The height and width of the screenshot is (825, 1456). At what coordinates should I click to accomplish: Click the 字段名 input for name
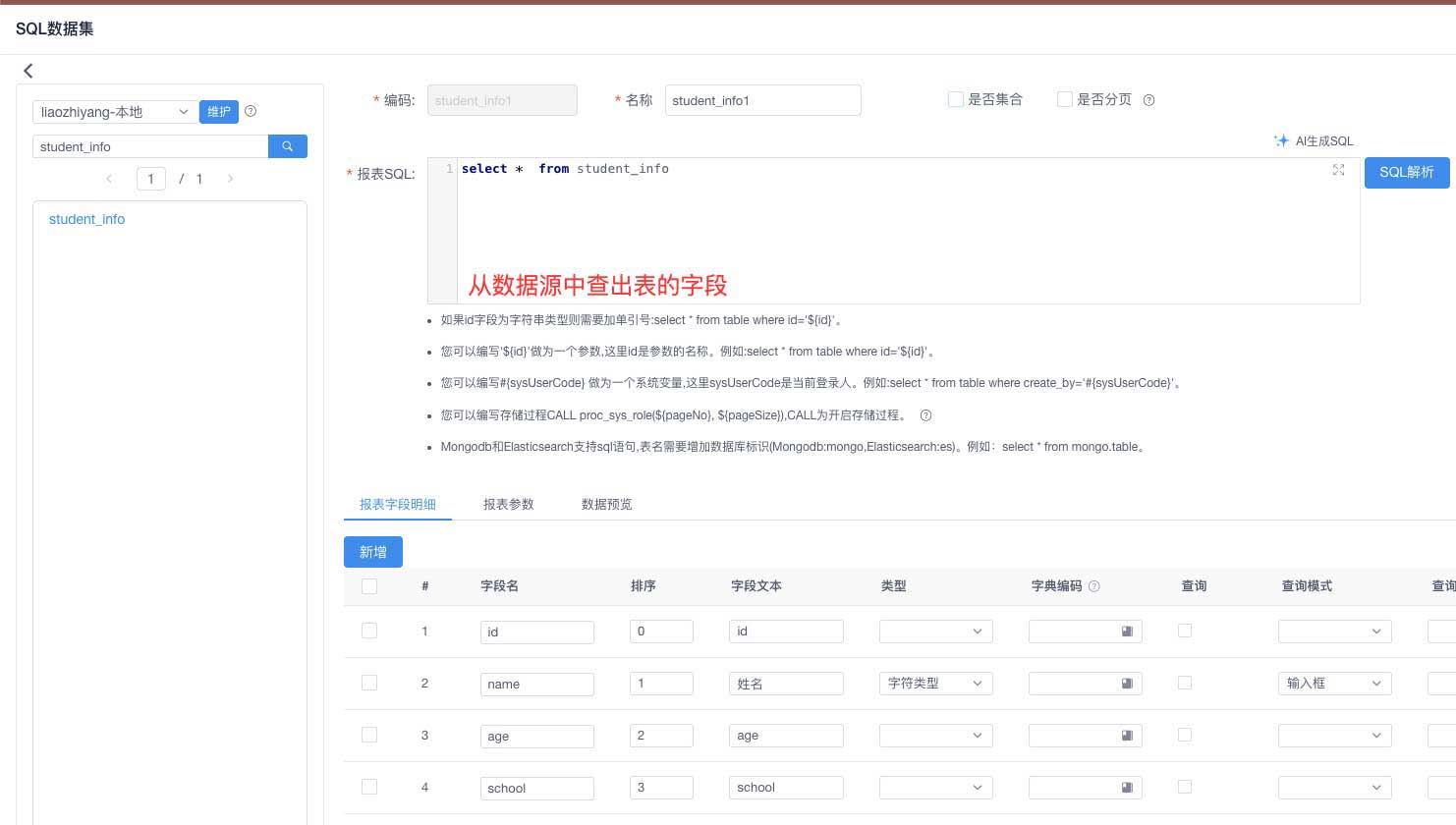click(537, 684)
